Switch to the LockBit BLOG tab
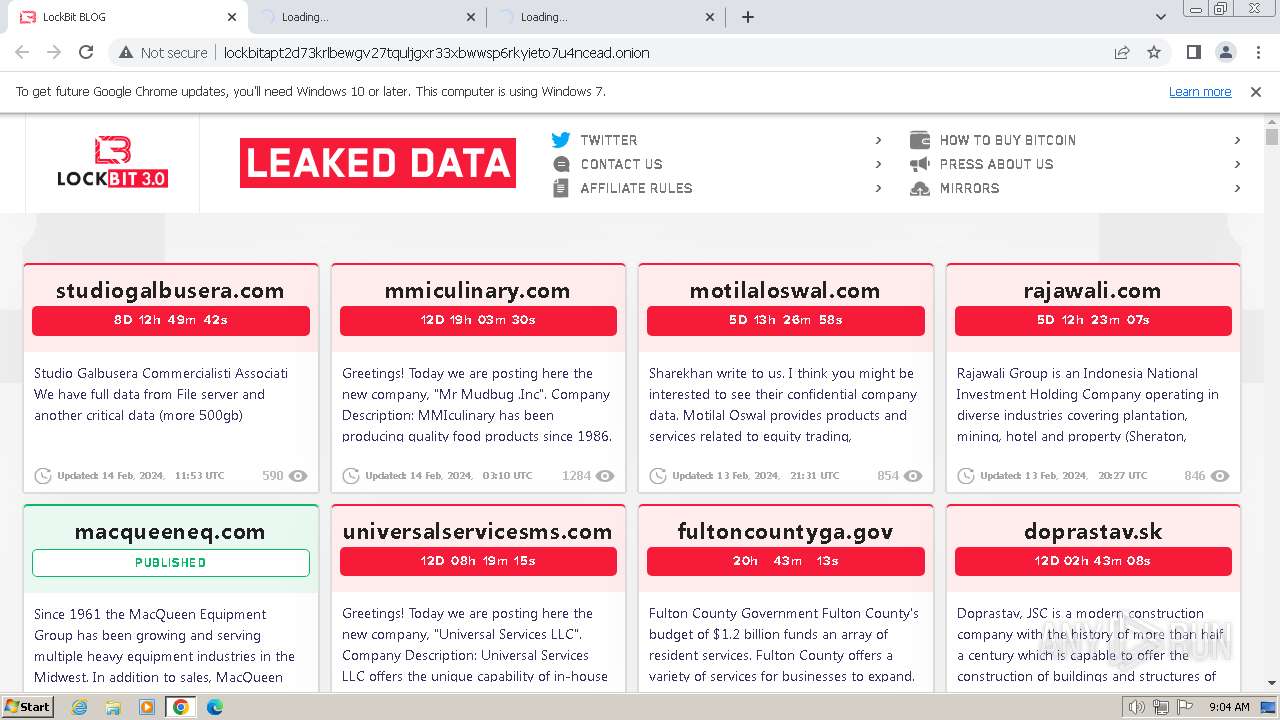This screenshot has height=720, width=1280. coord(128,17)
